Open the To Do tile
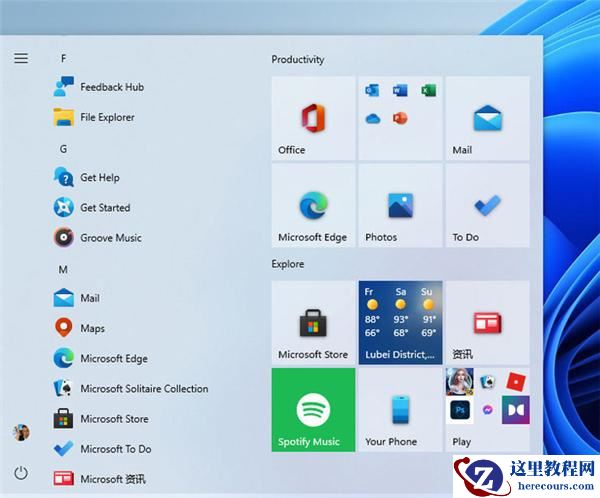 (488, 206)
